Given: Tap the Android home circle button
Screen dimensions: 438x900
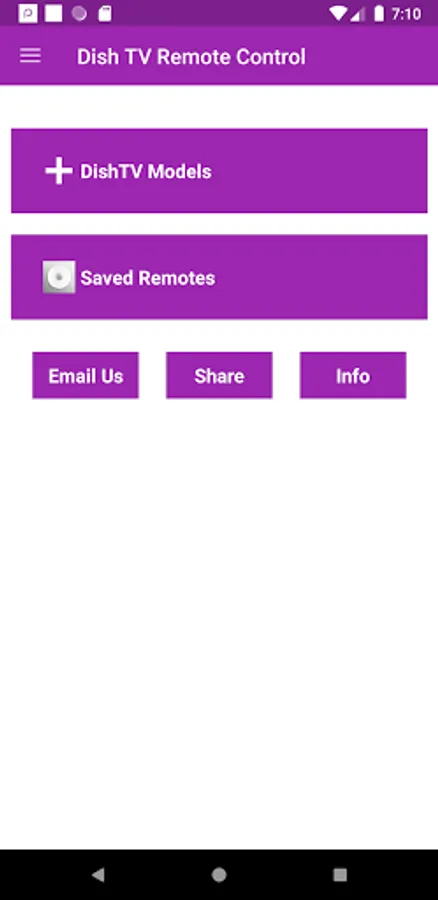Looking at the screenshot, I should 219,874.
